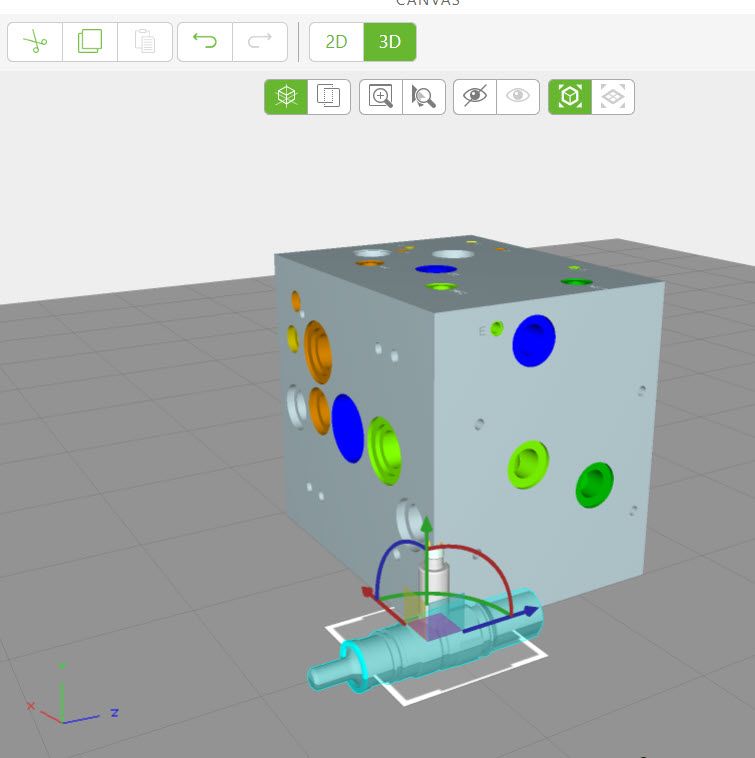Click the fit-block-to-view cube icon

(570, 97)
